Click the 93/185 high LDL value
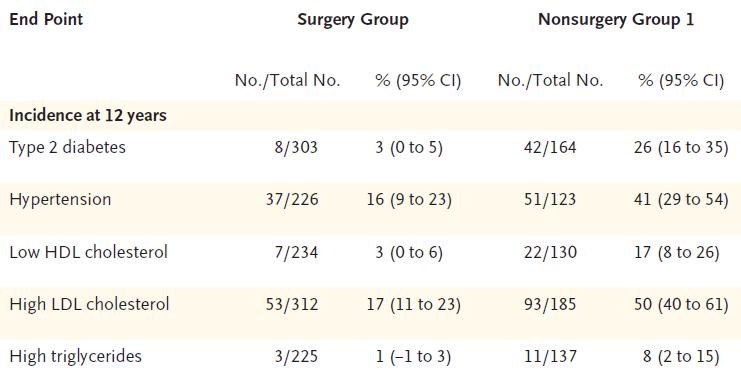 pos(550,304)
